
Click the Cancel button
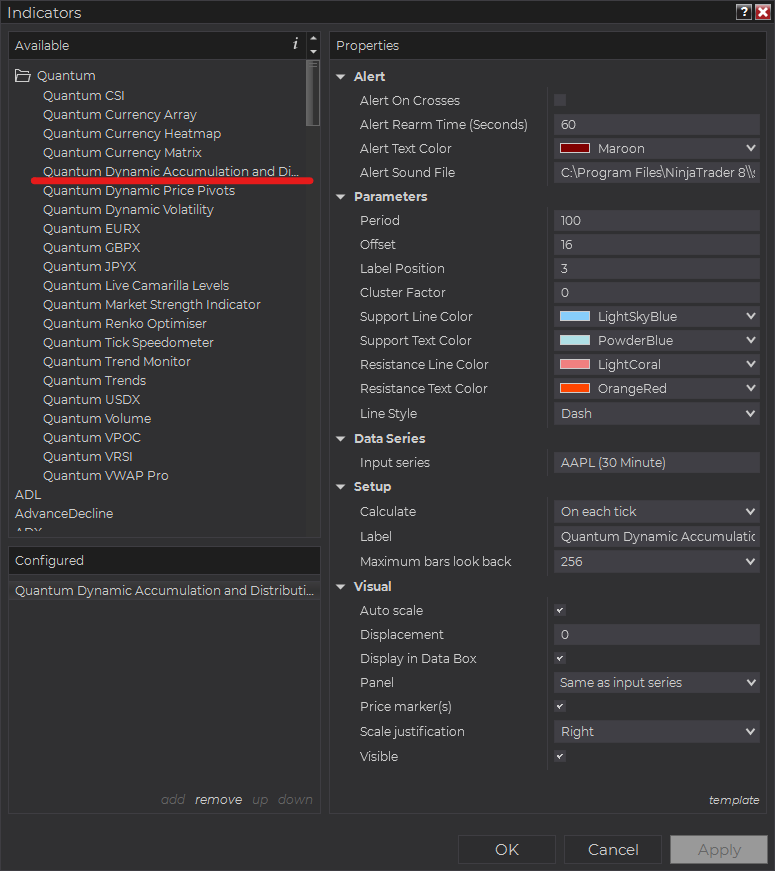click(x=613, y=849)
